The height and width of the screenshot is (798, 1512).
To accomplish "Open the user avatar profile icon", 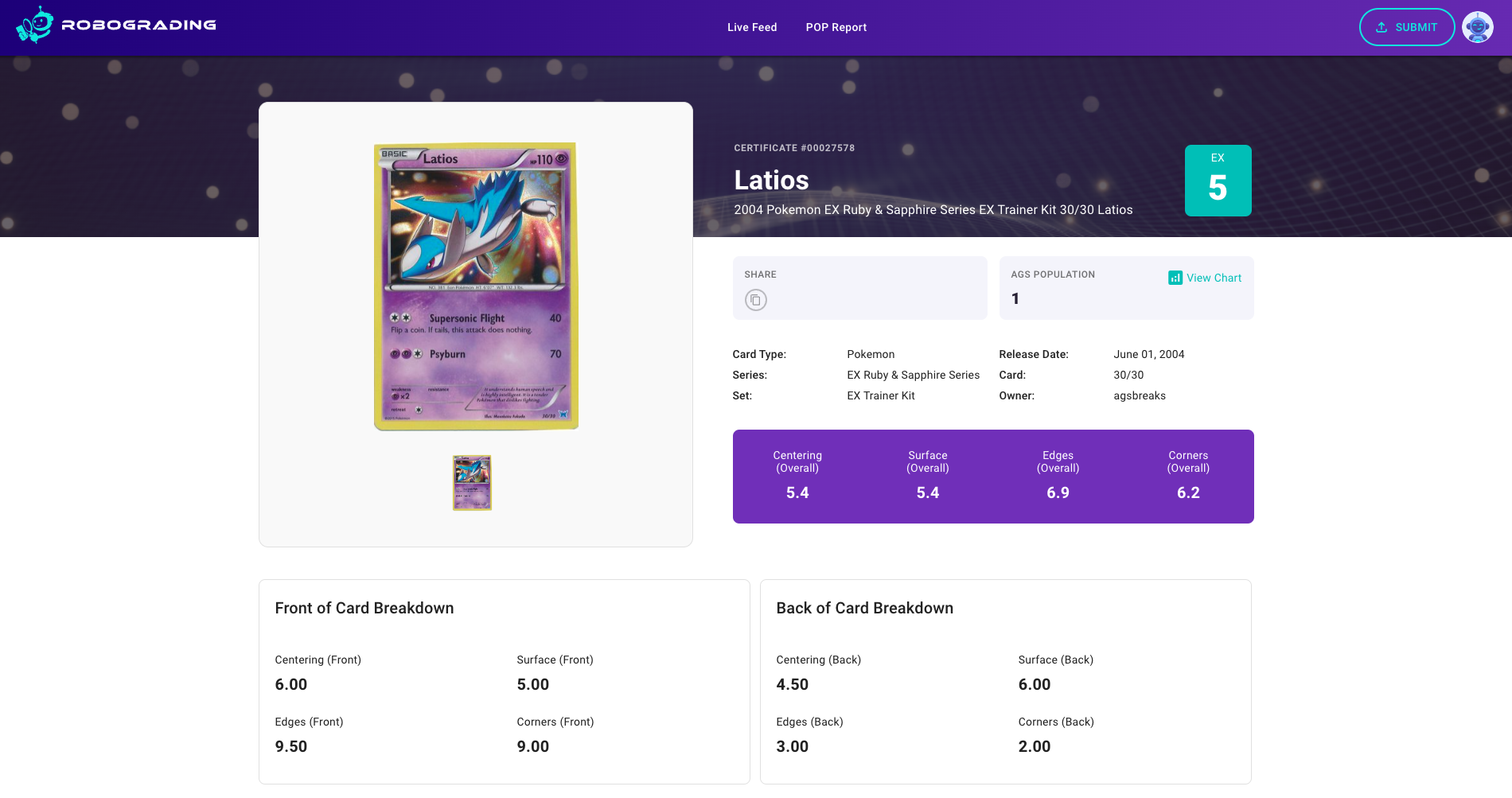I will (x=1478, y=27).
